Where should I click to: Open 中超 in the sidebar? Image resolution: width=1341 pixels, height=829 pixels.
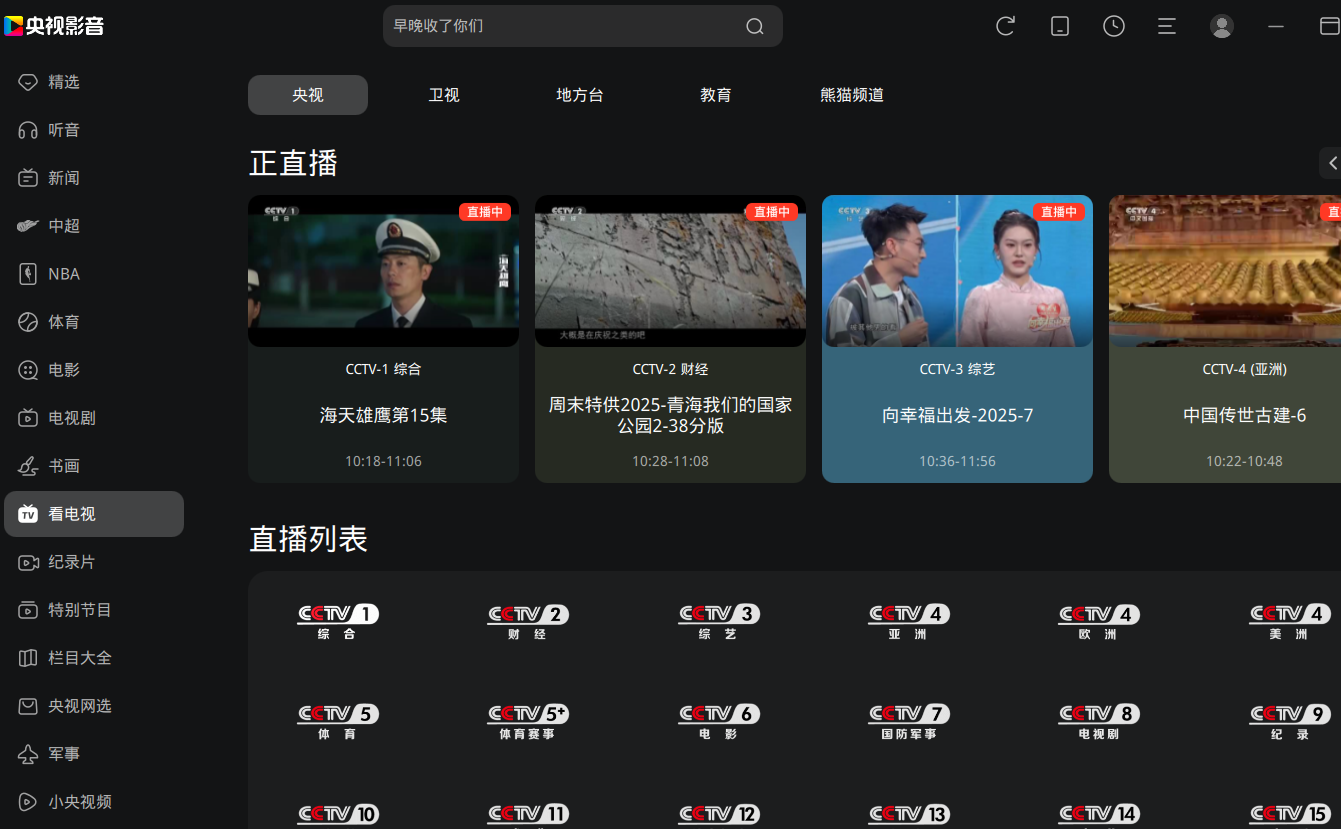[x=94, y=226]
